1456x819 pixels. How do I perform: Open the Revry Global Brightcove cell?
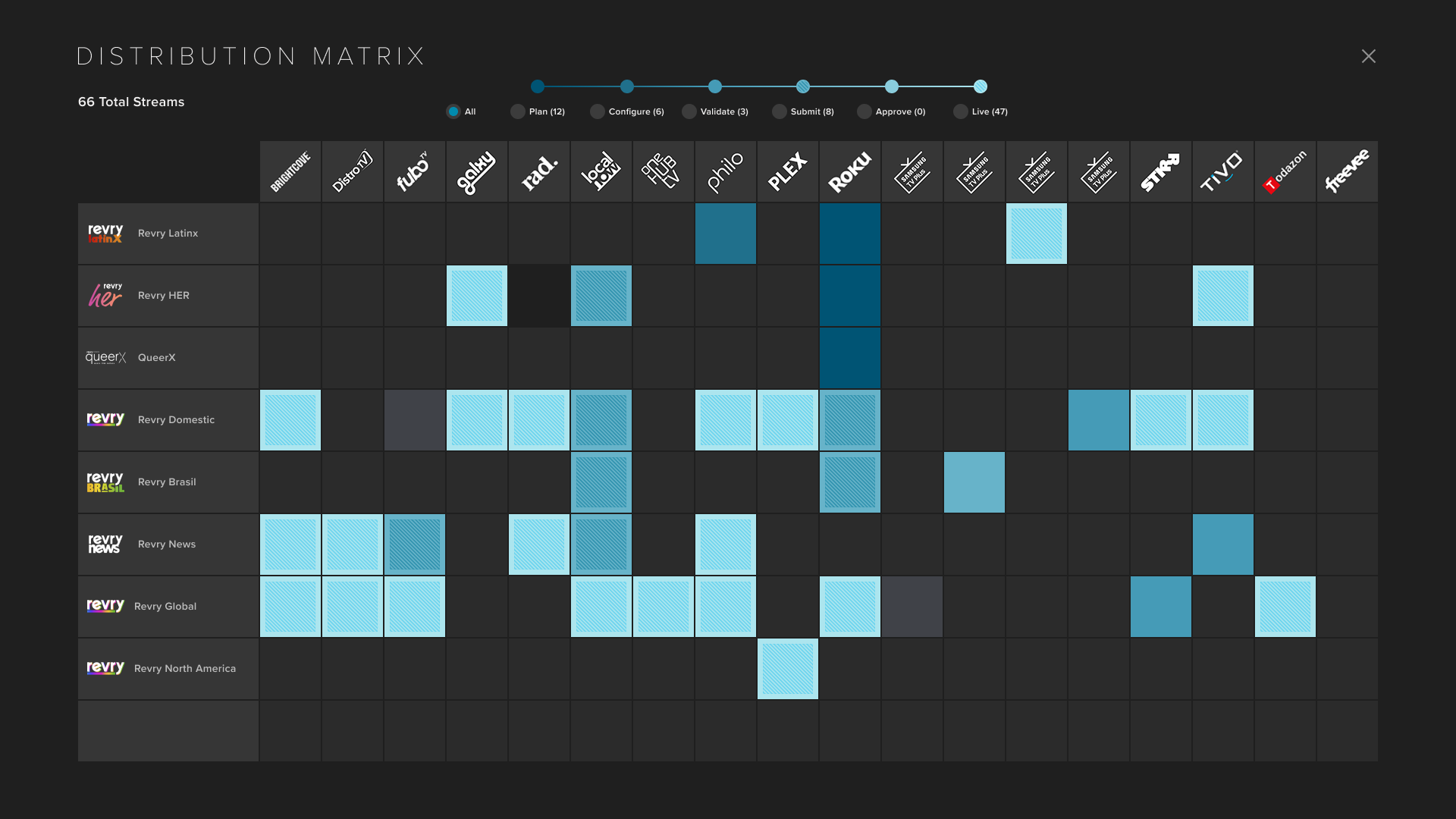[290, 607]
